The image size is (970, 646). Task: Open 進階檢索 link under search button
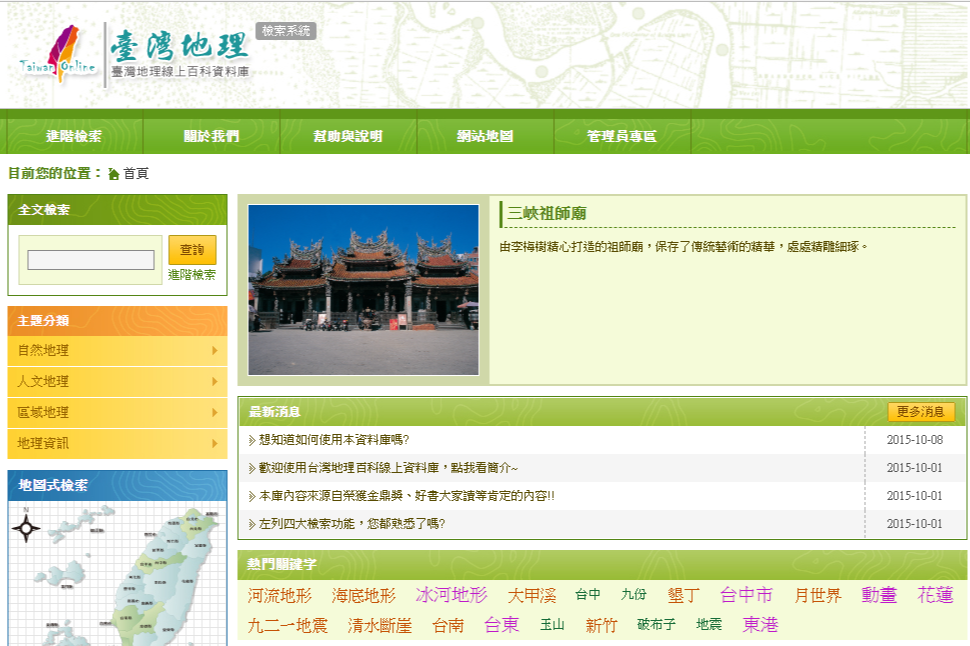pyautogui.click(x=192, y=275)
